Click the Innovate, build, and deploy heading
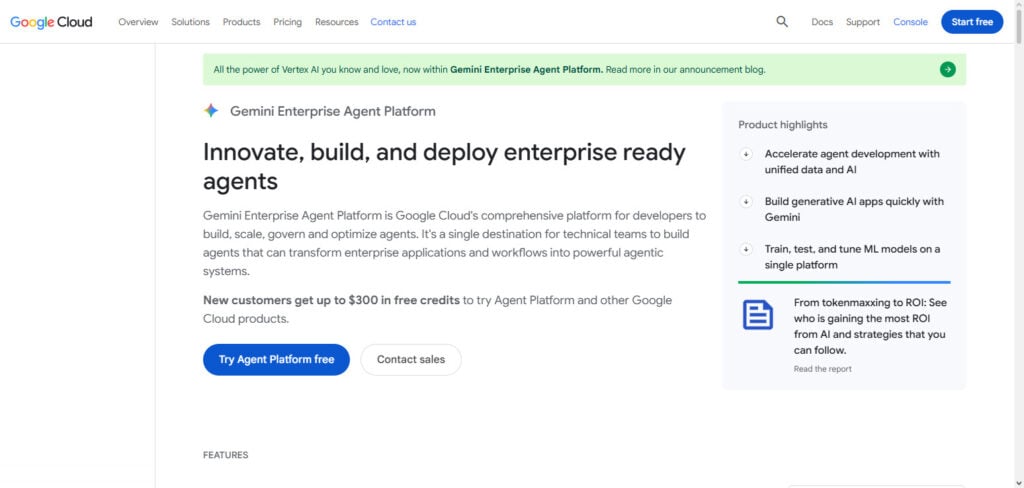The height and width of the screenshot is (488, 1024). pyautogui.click(x=445, y=167)
